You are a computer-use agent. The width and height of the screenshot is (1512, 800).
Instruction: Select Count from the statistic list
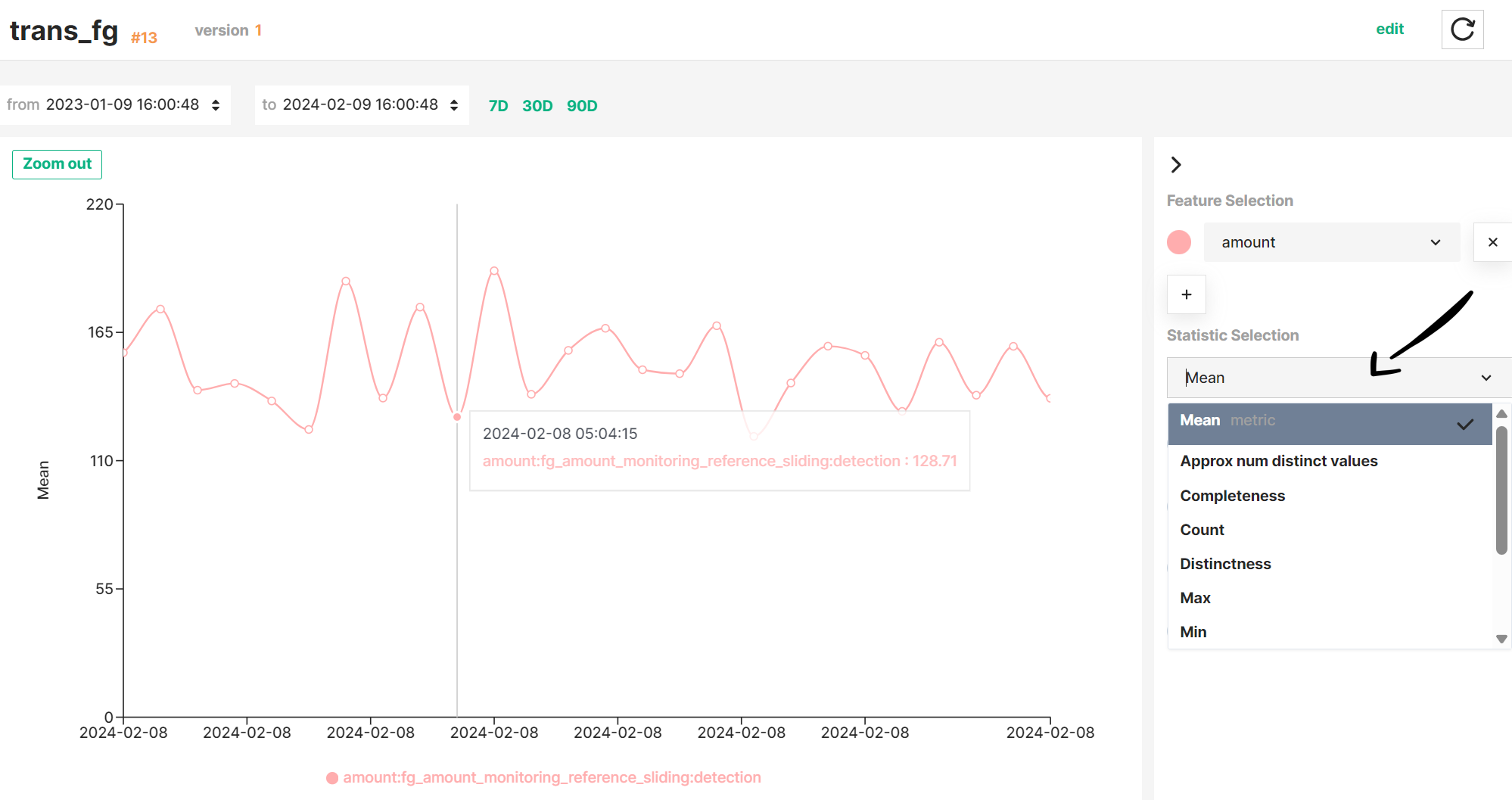(1202, 529)
